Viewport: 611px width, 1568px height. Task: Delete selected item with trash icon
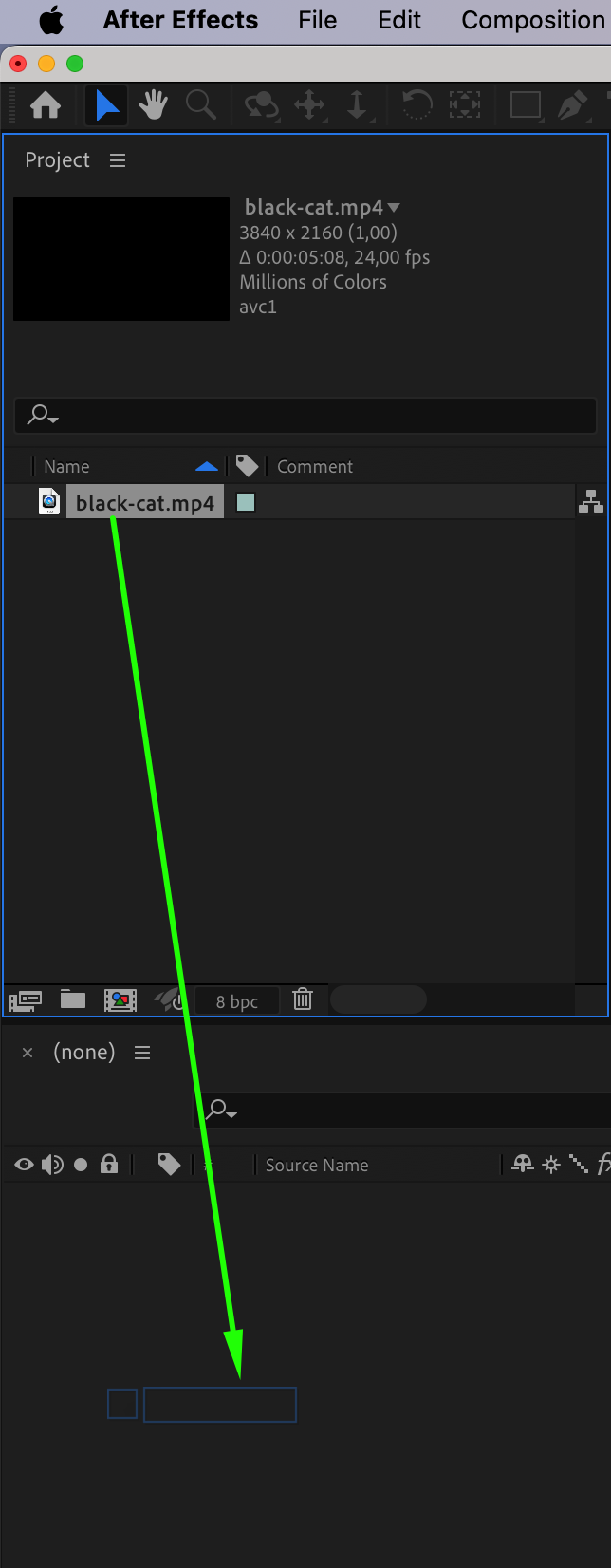(x=303, y=999)
